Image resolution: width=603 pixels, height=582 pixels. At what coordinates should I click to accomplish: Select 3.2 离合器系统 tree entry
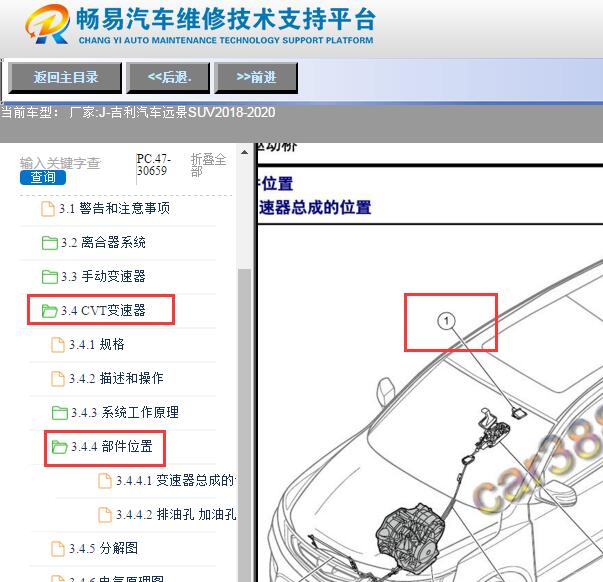(x=103, y=243)
